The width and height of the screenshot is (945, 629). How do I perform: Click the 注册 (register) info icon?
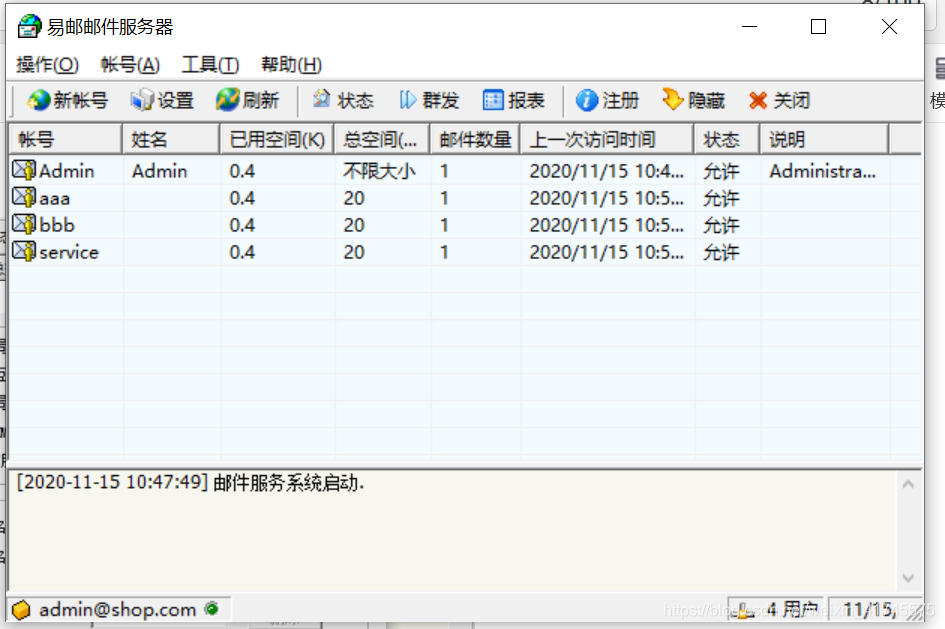click(586, 100)
